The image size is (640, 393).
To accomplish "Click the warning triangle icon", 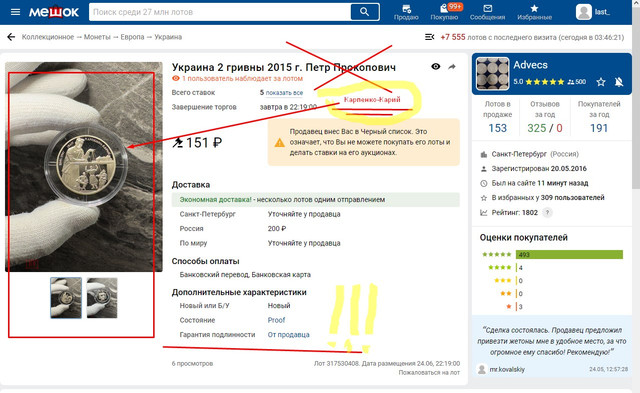I will tap(279, 142).
